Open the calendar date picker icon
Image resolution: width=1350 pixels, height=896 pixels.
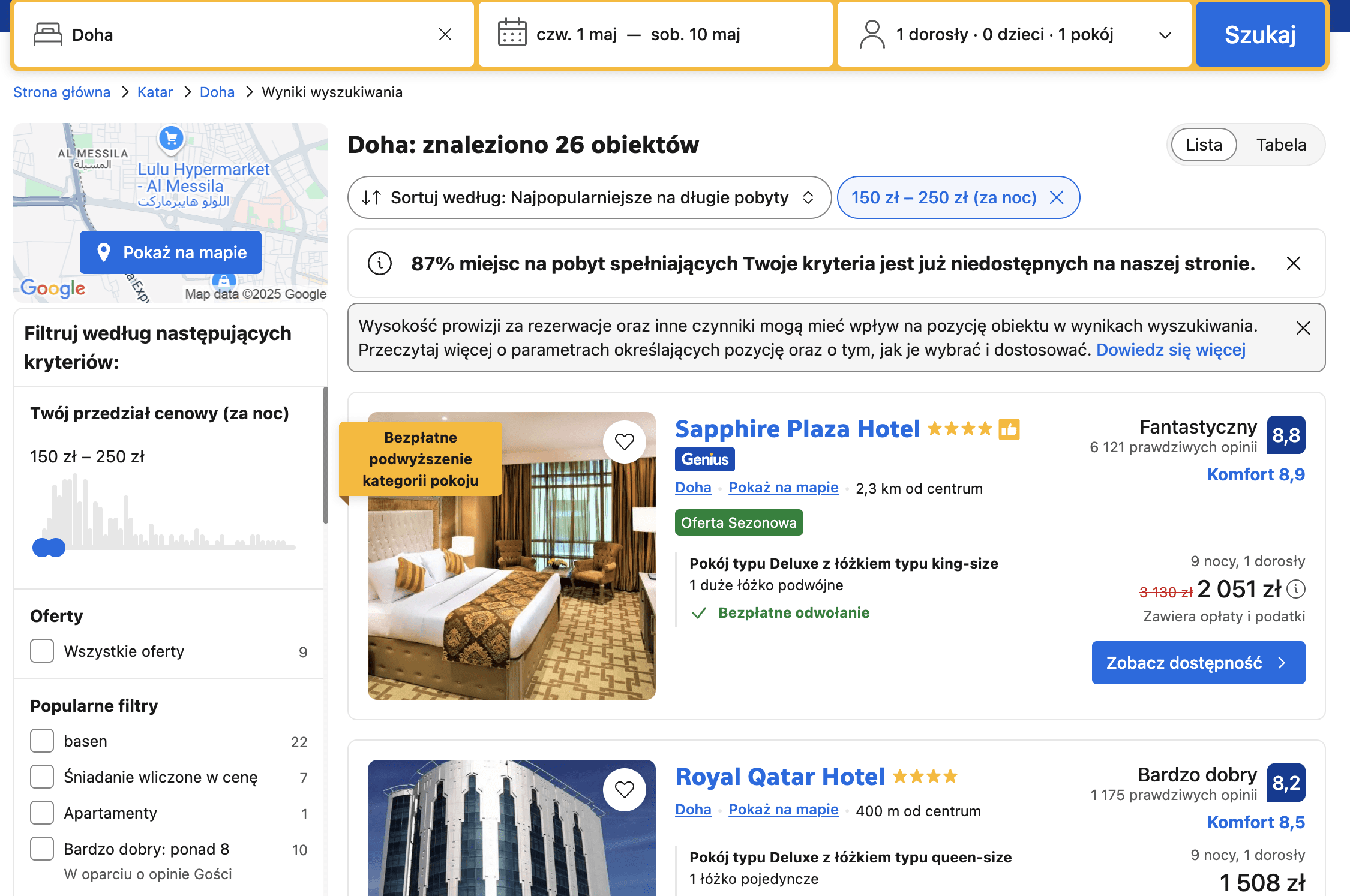512,33
